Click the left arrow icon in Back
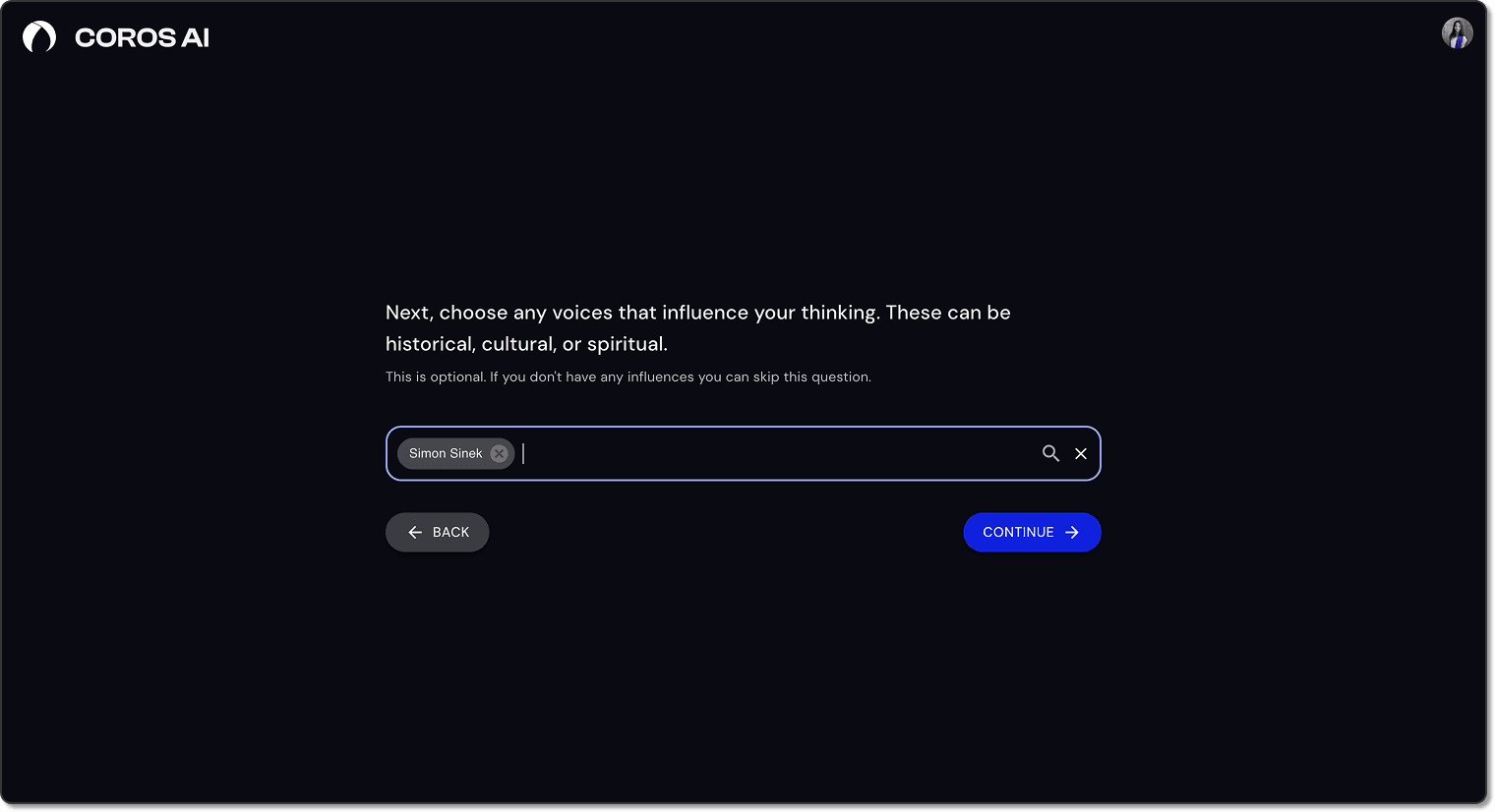 coord(415,532)
